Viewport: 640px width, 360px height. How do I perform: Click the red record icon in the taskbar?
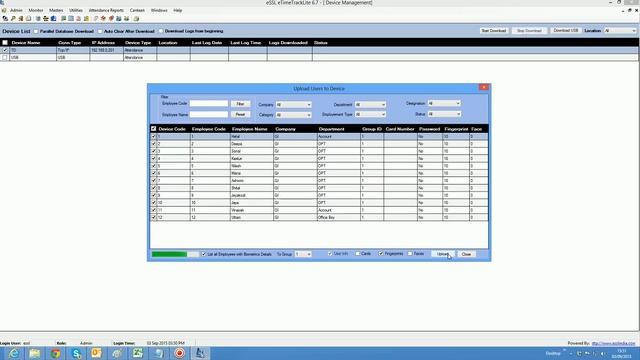pos(179,353)
